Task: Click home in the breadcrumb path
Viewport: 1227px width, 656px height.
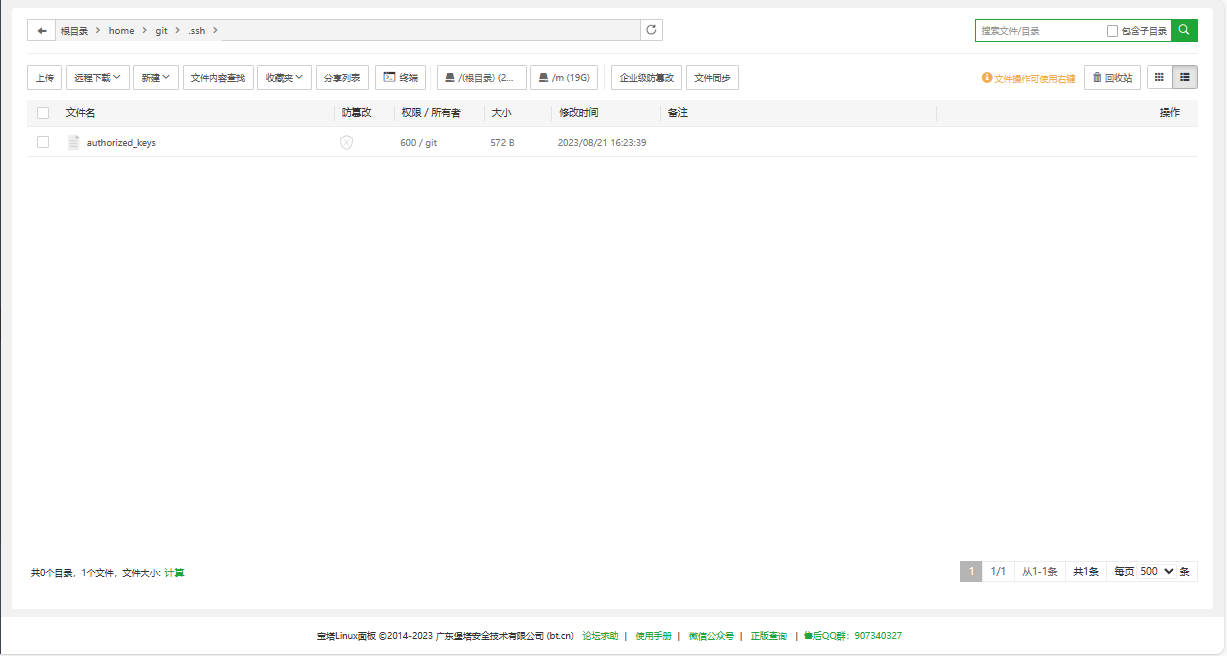Action: [121, 30]
